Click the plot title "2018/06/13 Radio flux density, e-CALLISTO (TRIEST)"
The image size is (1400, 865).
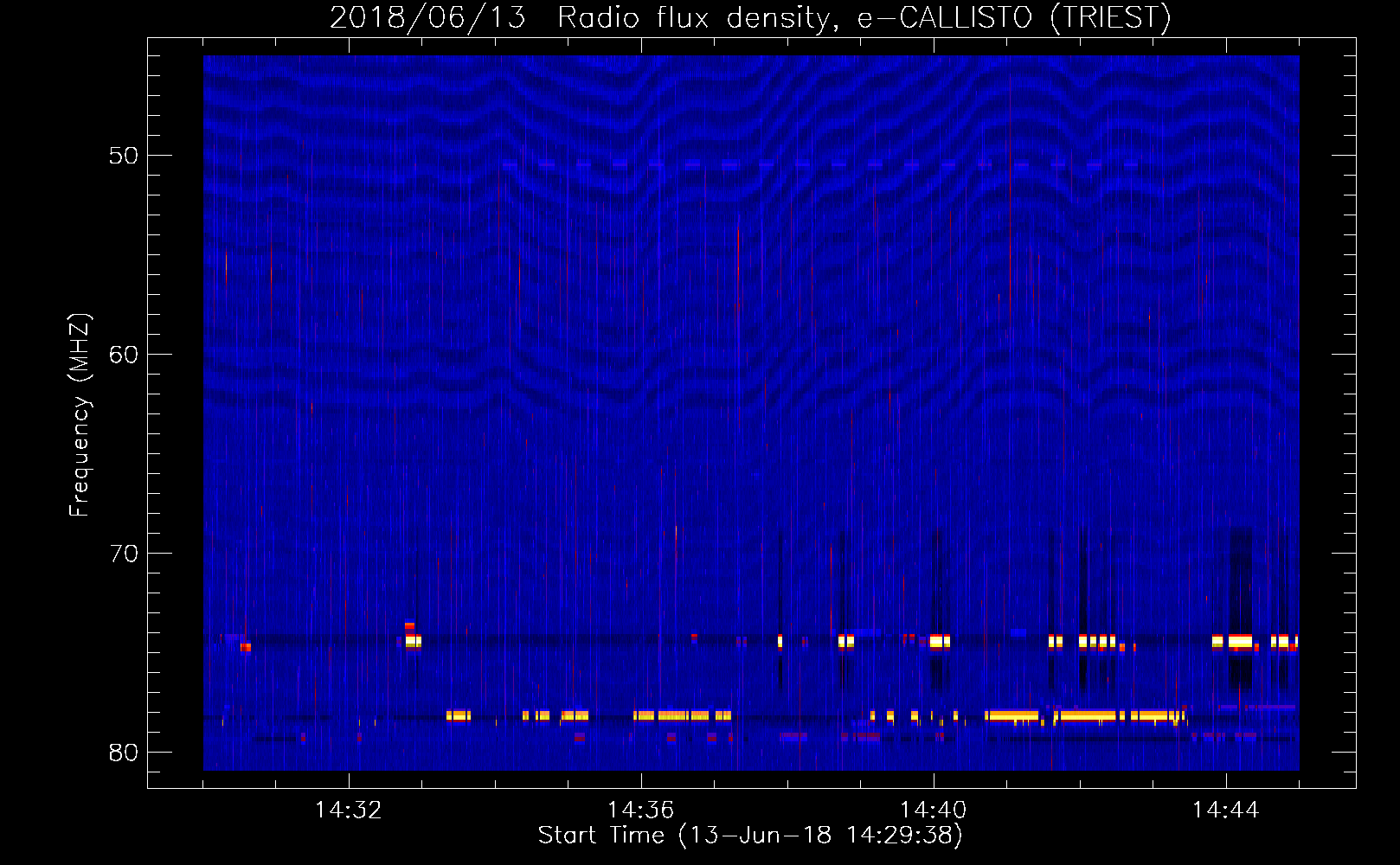point(750,17)
